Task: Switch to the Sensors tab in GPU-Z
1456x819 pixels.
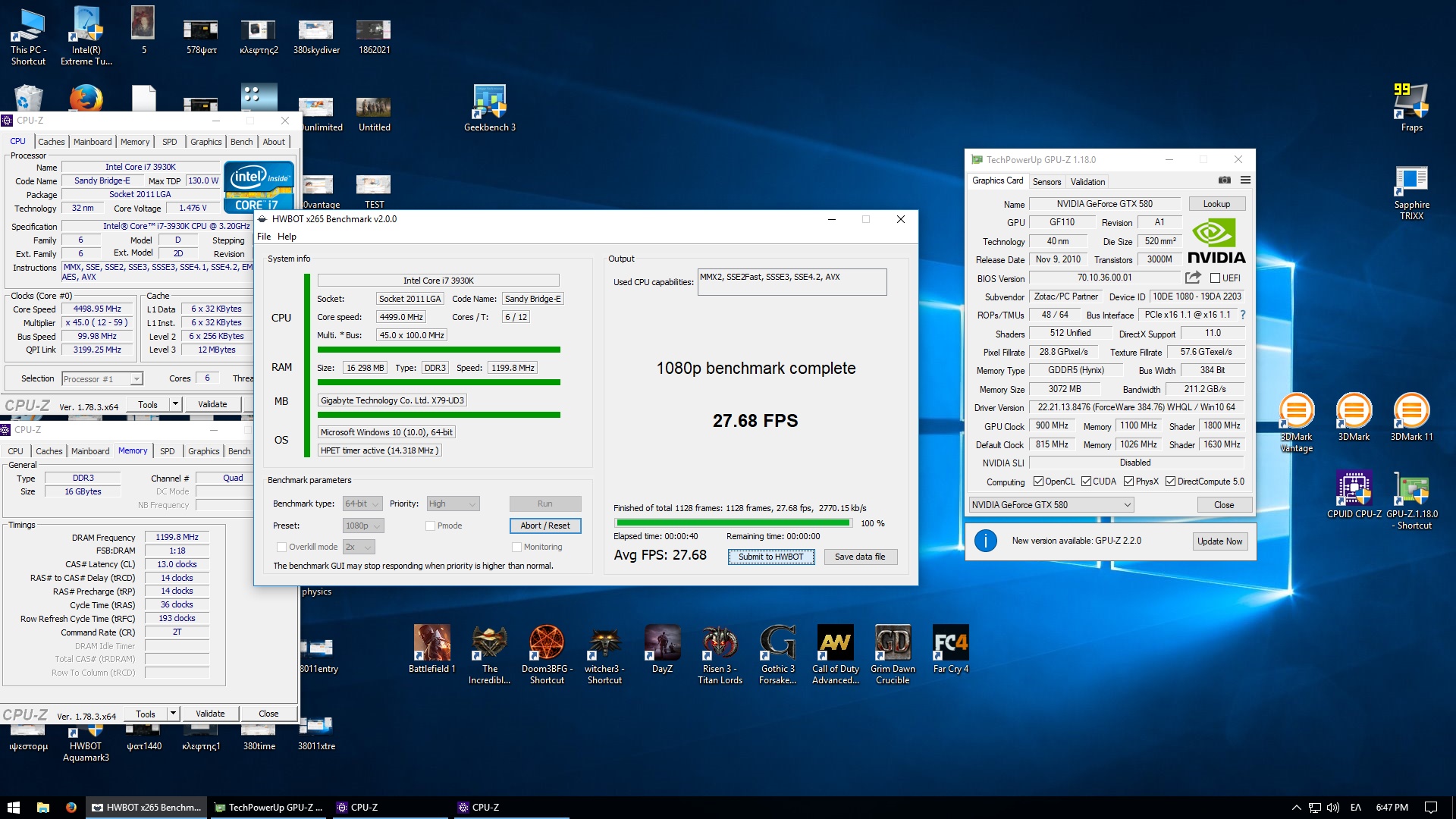Action: click(1046, 182)
